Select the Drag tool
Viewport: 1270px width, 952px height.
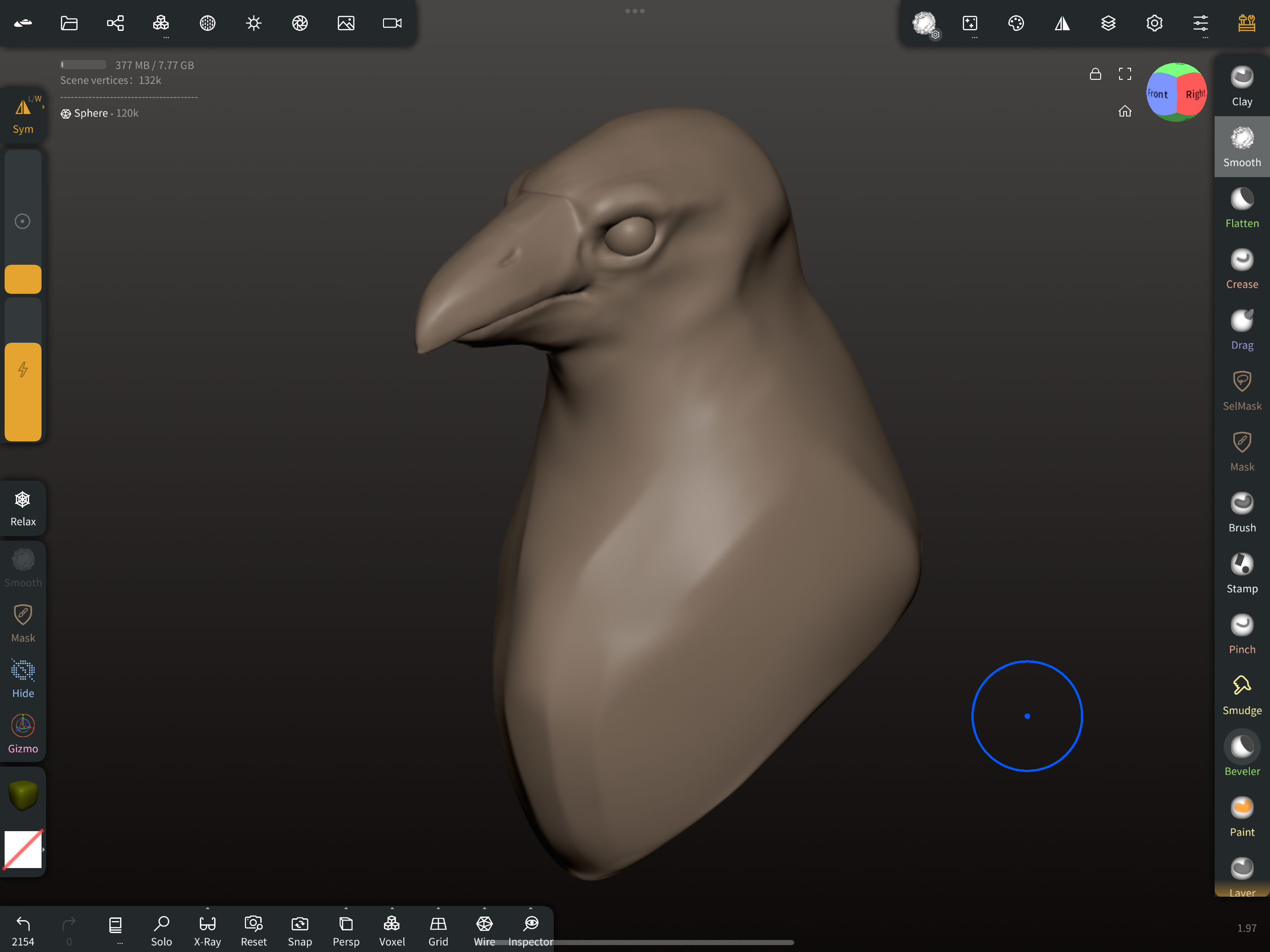[x=1242, y=329]
